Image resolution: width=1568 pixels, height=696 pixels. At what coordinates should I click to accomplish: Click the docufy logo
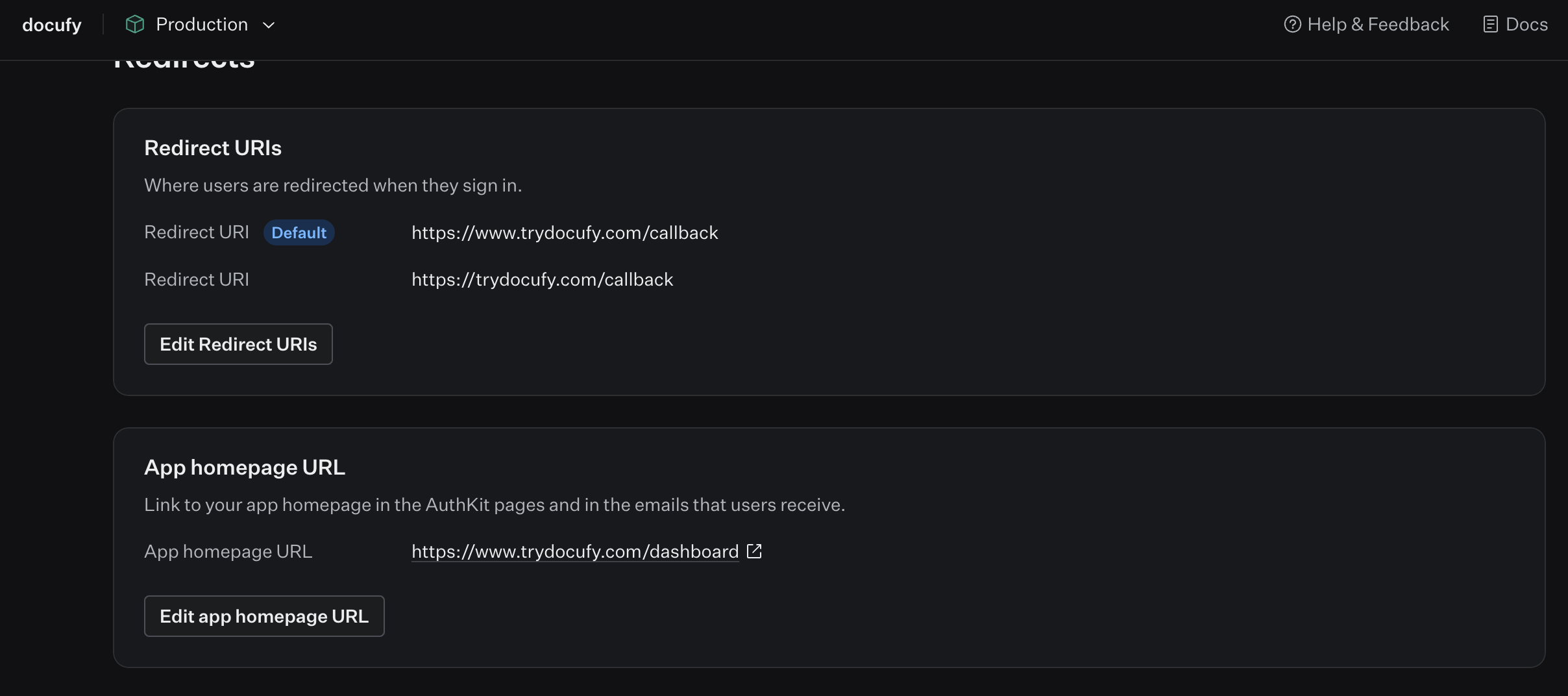coord(52,25)
